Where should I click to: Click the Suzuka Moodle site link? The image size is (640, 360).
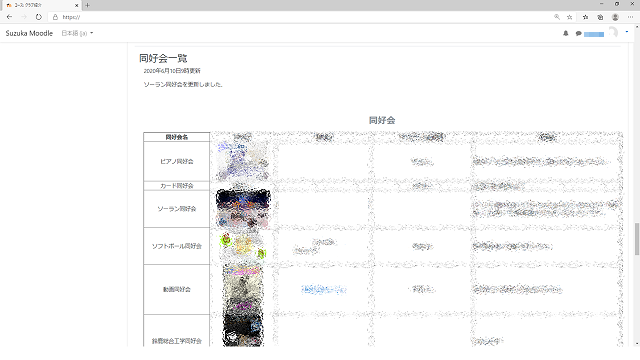(x=29, y=33)
